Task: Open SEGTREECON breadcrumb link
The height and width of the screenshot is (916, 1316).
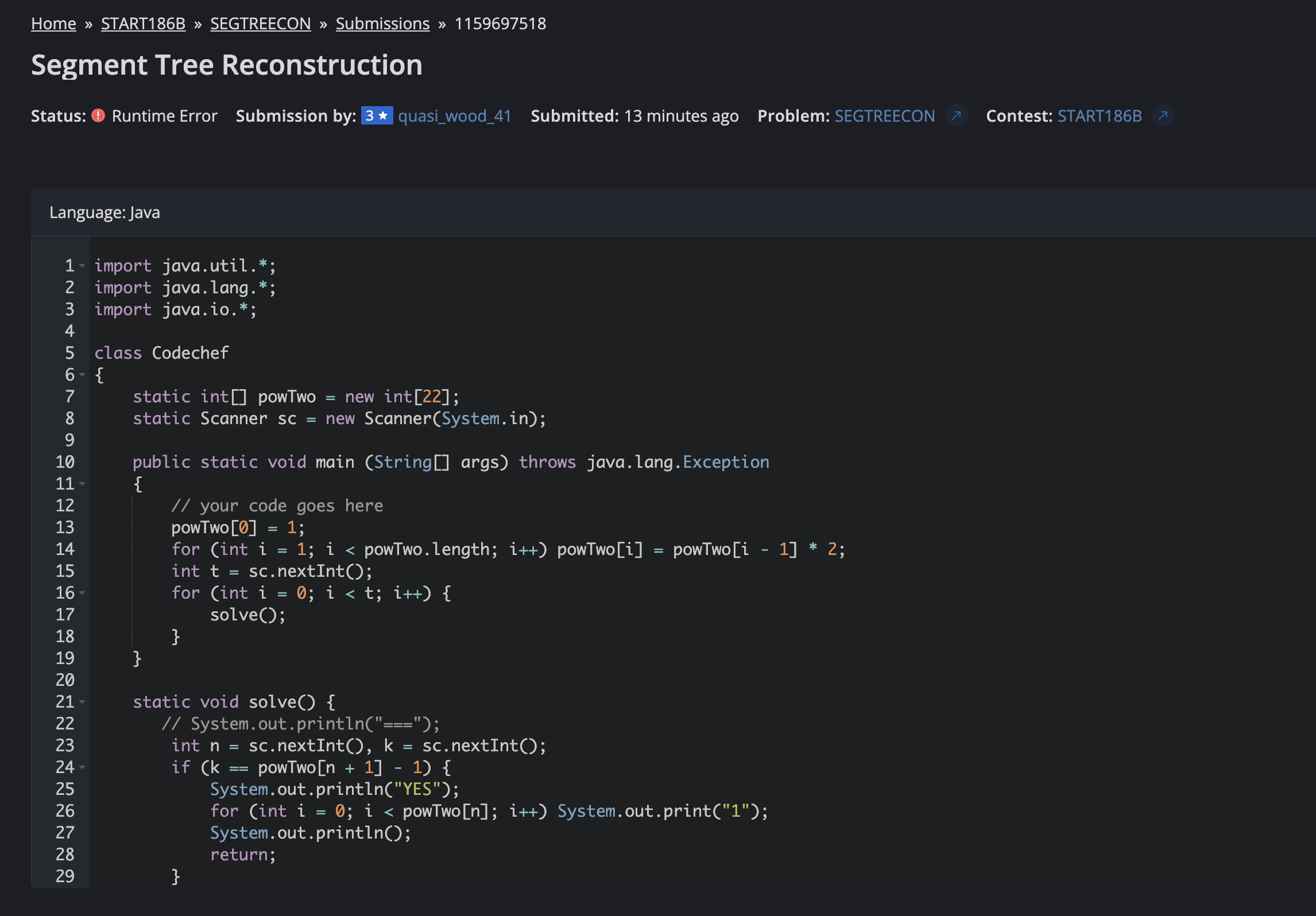Action: [260, 24]
